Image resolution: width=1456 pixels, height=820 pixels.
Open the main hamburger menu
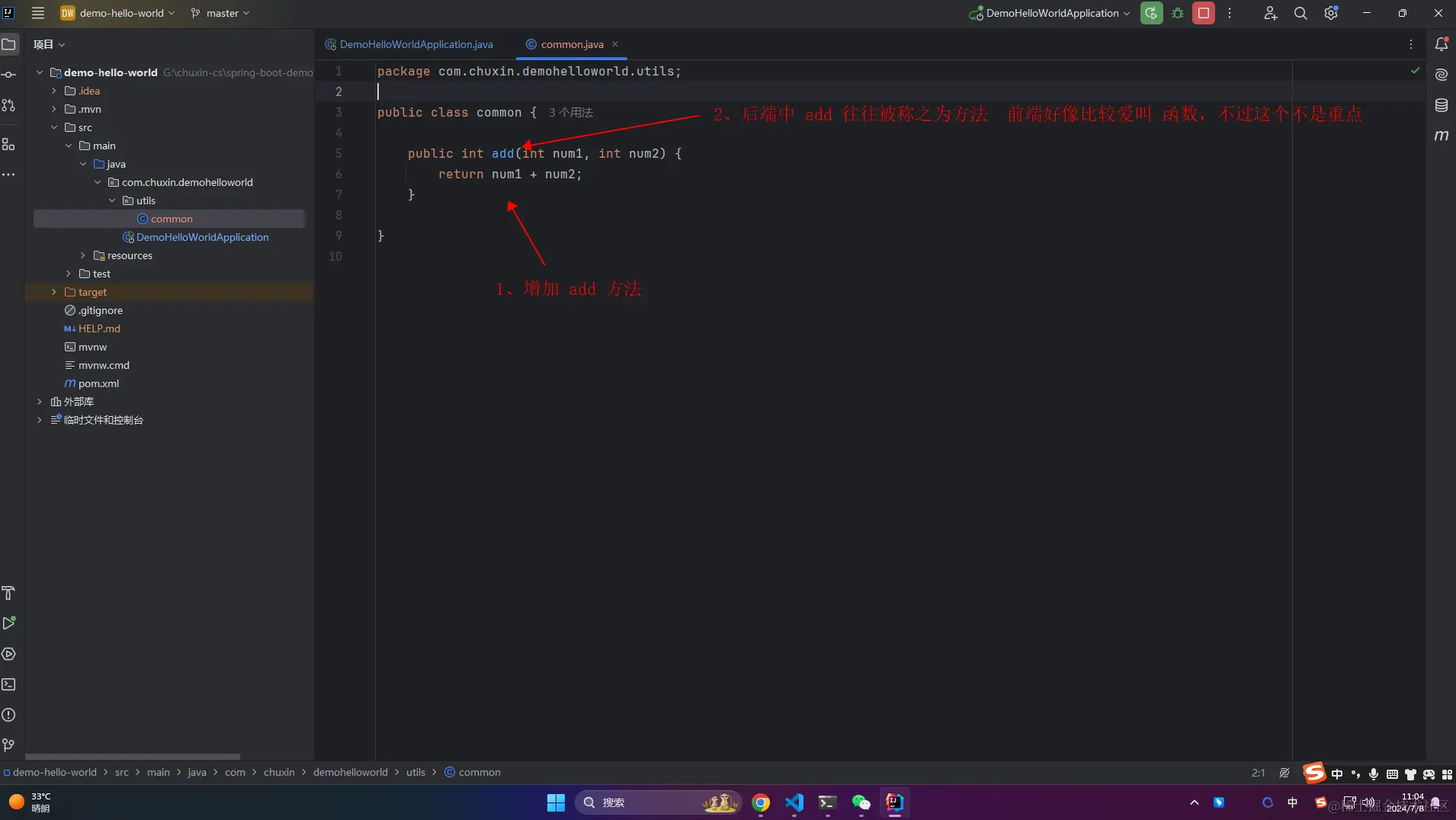click(37, 13)
